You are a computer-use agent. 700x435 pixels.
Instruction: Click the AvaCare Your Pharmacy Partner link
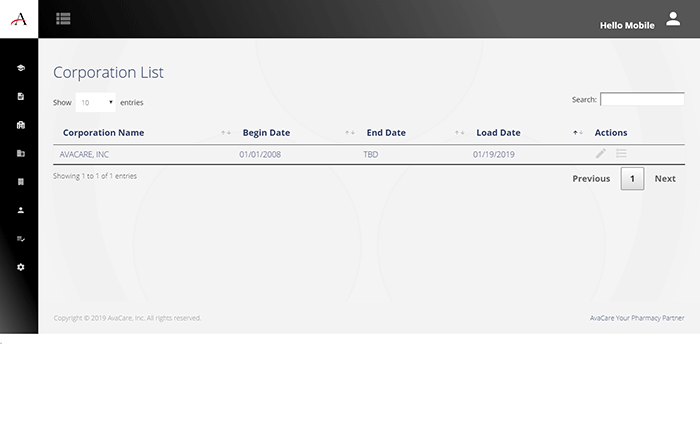637,318
